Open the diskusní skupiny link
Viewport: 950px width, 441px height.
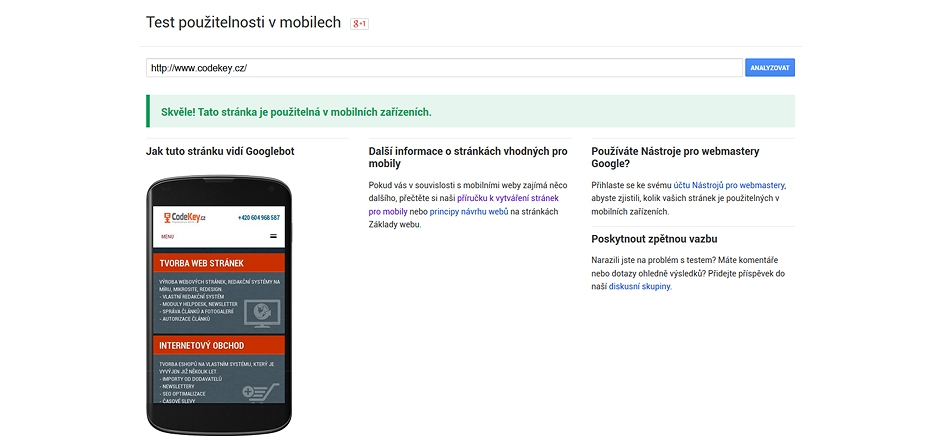point(640,287)
